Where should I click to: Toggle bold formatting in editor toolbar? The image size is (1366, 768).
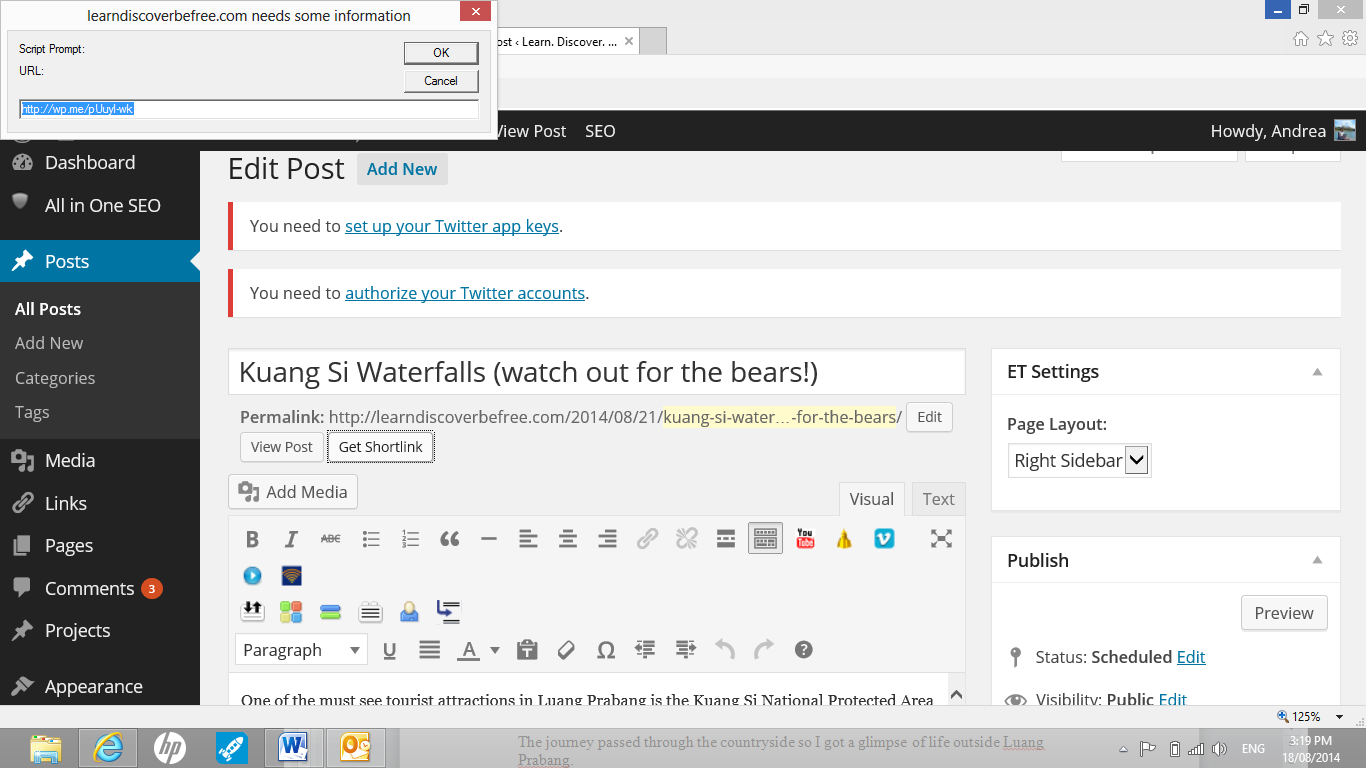[252, 539]
